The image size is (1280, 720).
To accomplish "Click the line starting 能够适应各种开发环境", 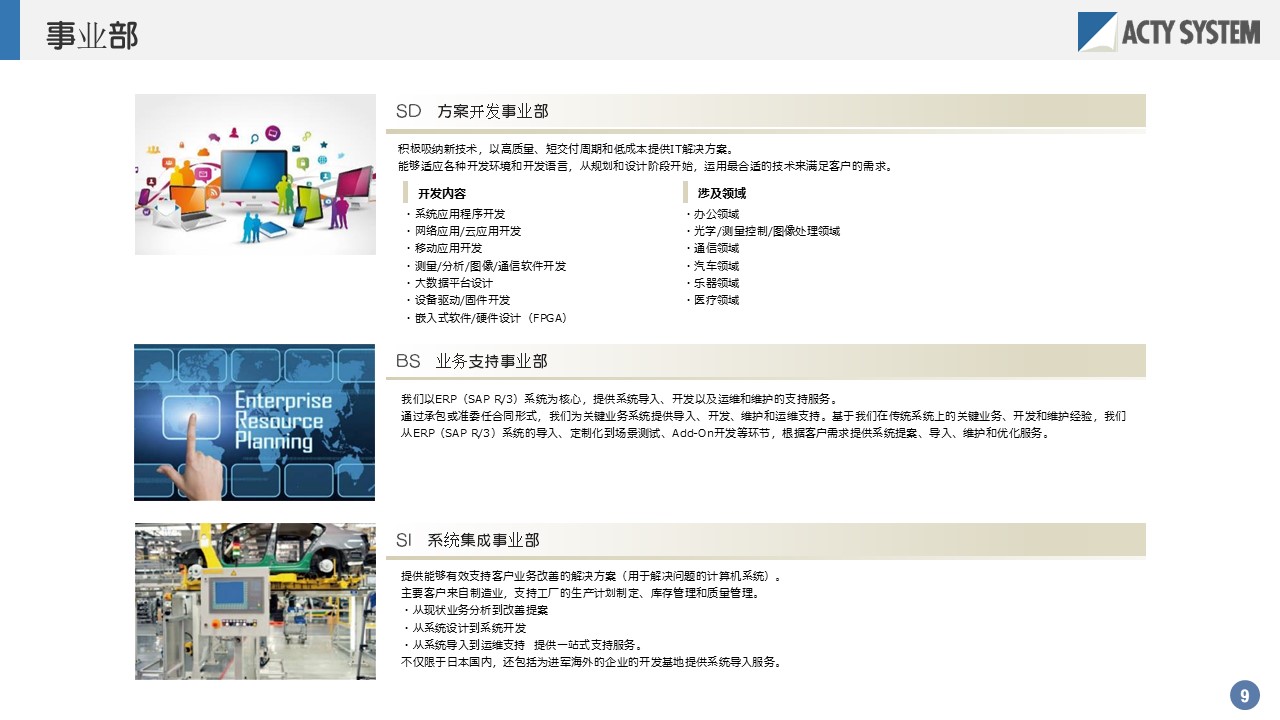I will pyautogui.click(x=646, y=166).
